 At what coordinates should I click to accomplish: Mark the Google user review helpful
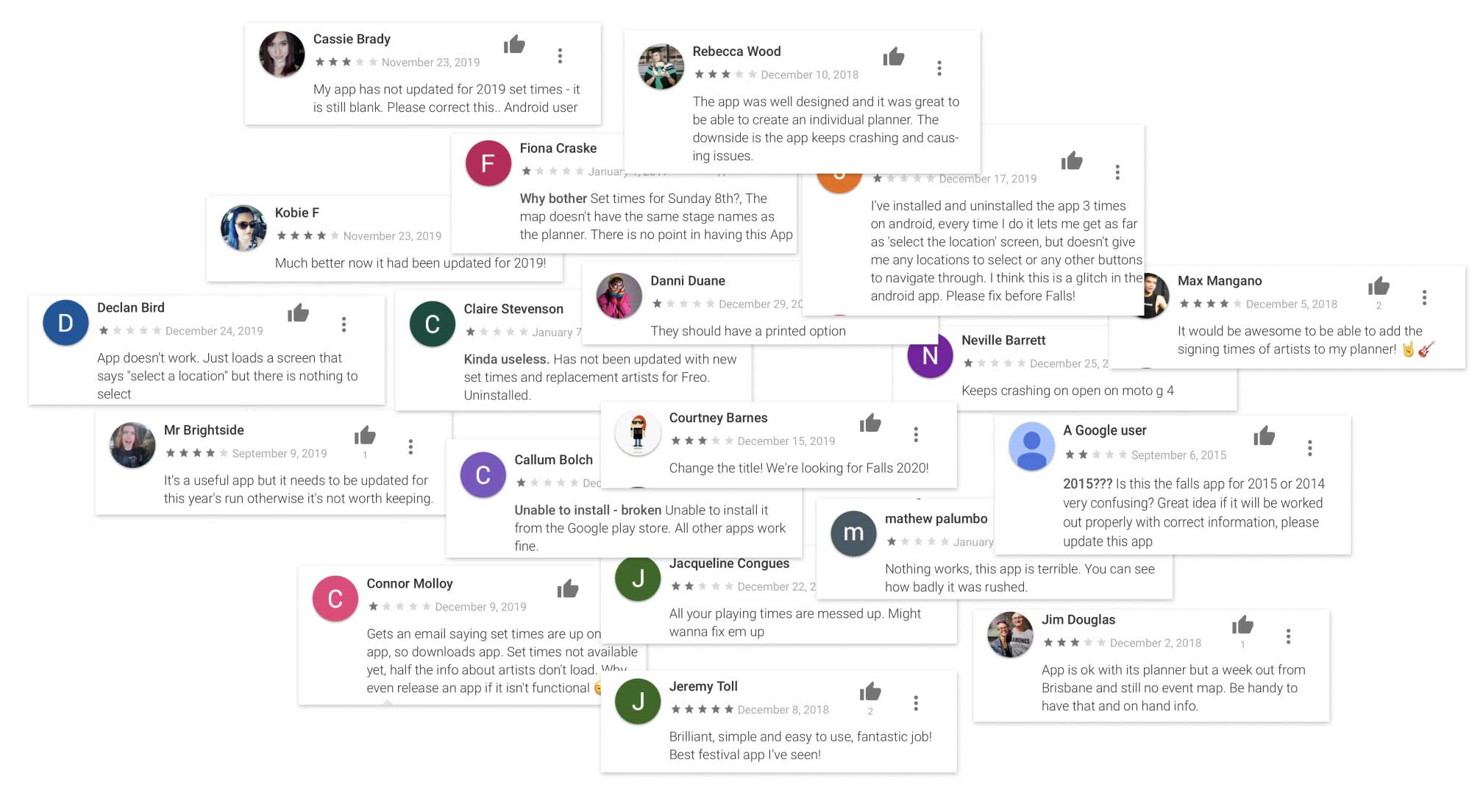click(1265, 436)
